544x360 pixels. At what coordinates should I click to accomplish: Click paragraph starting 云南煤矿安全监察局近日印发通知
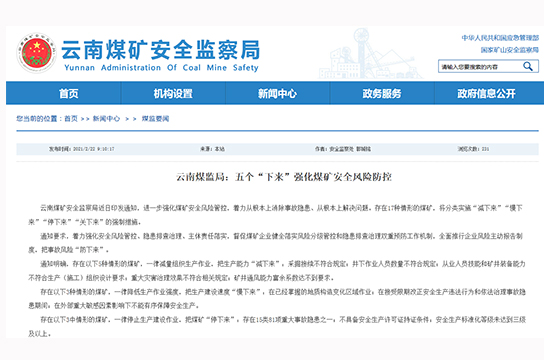[275, 215]
